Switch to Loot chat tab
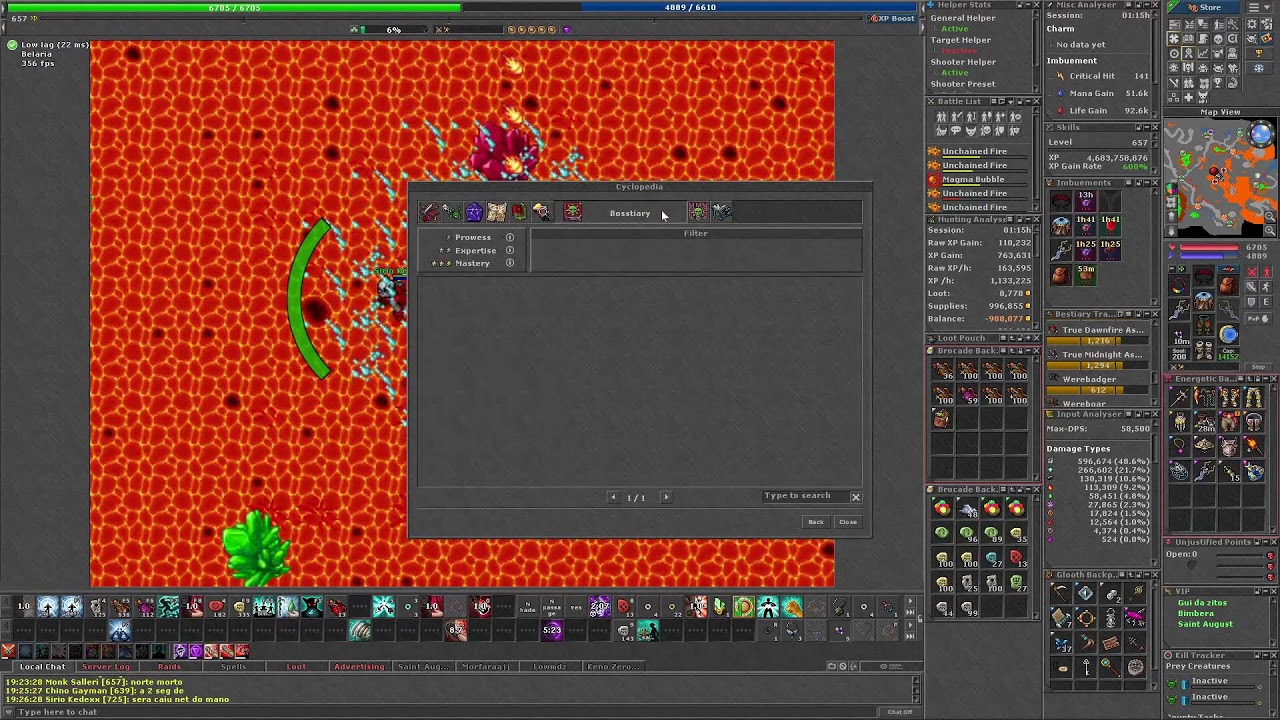Image resolution: width=1280 pixels, height=720 pixels. (x=296, y=667)
